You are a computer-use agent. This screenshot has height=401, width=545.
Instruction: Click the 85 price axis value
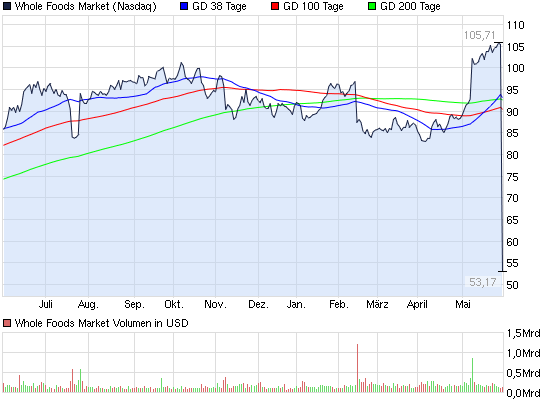tap(513, 133)
